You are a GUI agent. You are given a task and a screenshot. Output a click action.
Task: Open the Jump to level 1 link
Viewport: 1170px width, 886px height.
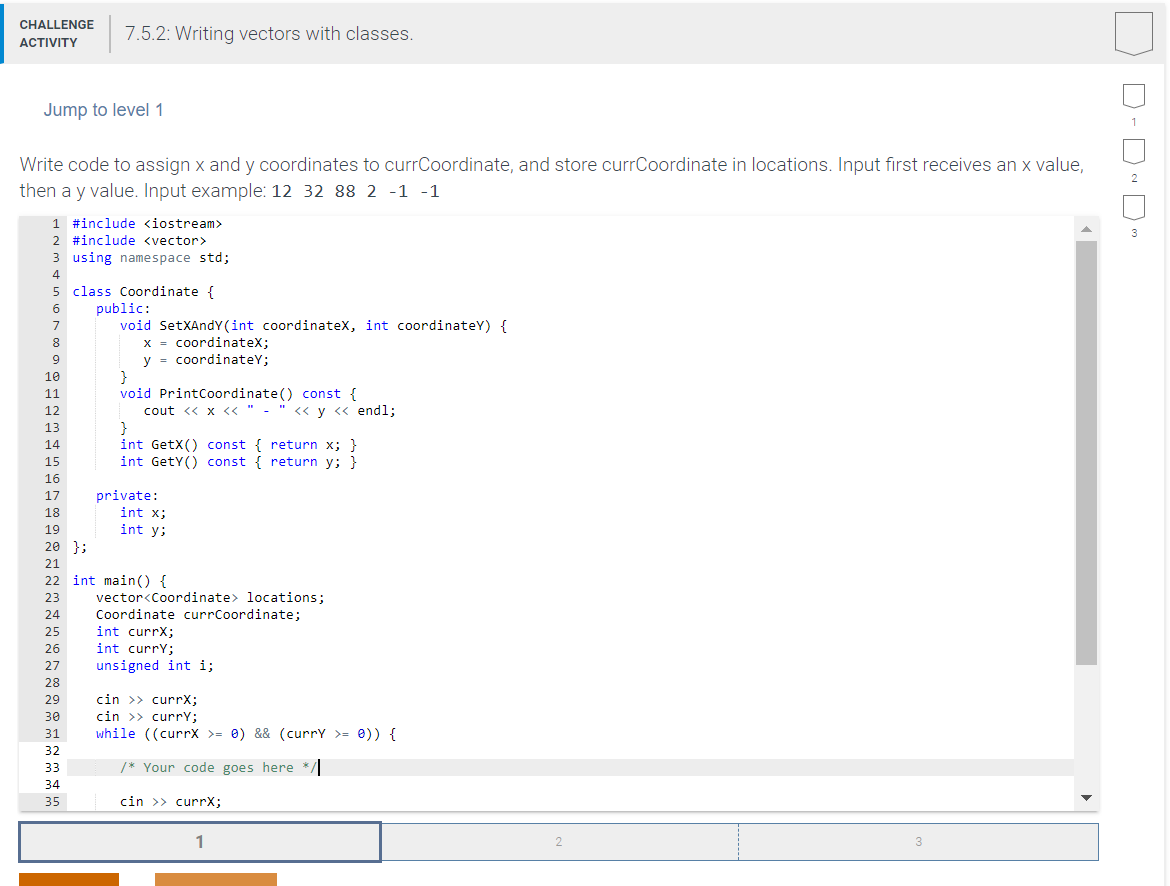104,110
